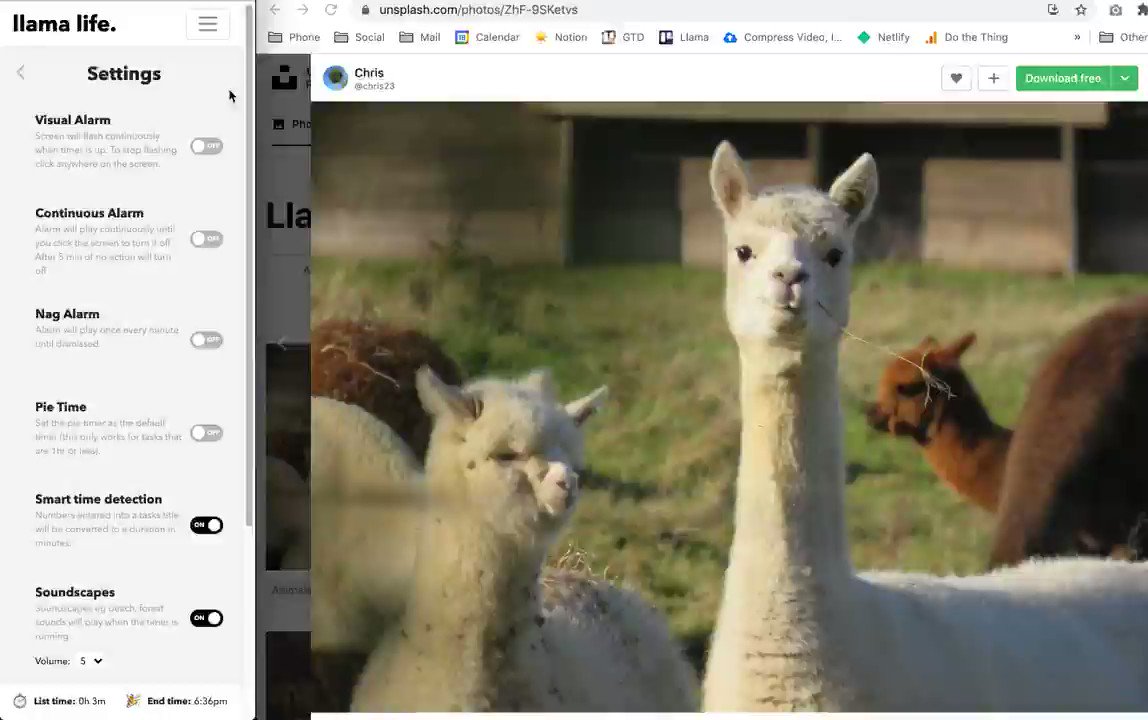The height and width of the screenshot is (720, 1148).
Task: Click the Unsplash logo behind the photo
Action: tap(284, 77)
